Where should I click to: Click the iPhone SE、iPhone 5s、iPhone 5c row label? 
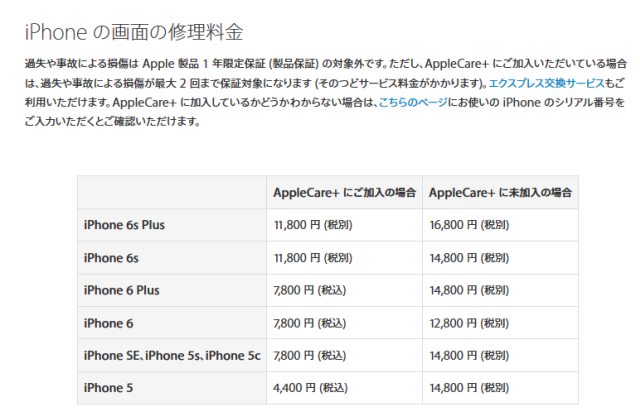tap(172, 356)
